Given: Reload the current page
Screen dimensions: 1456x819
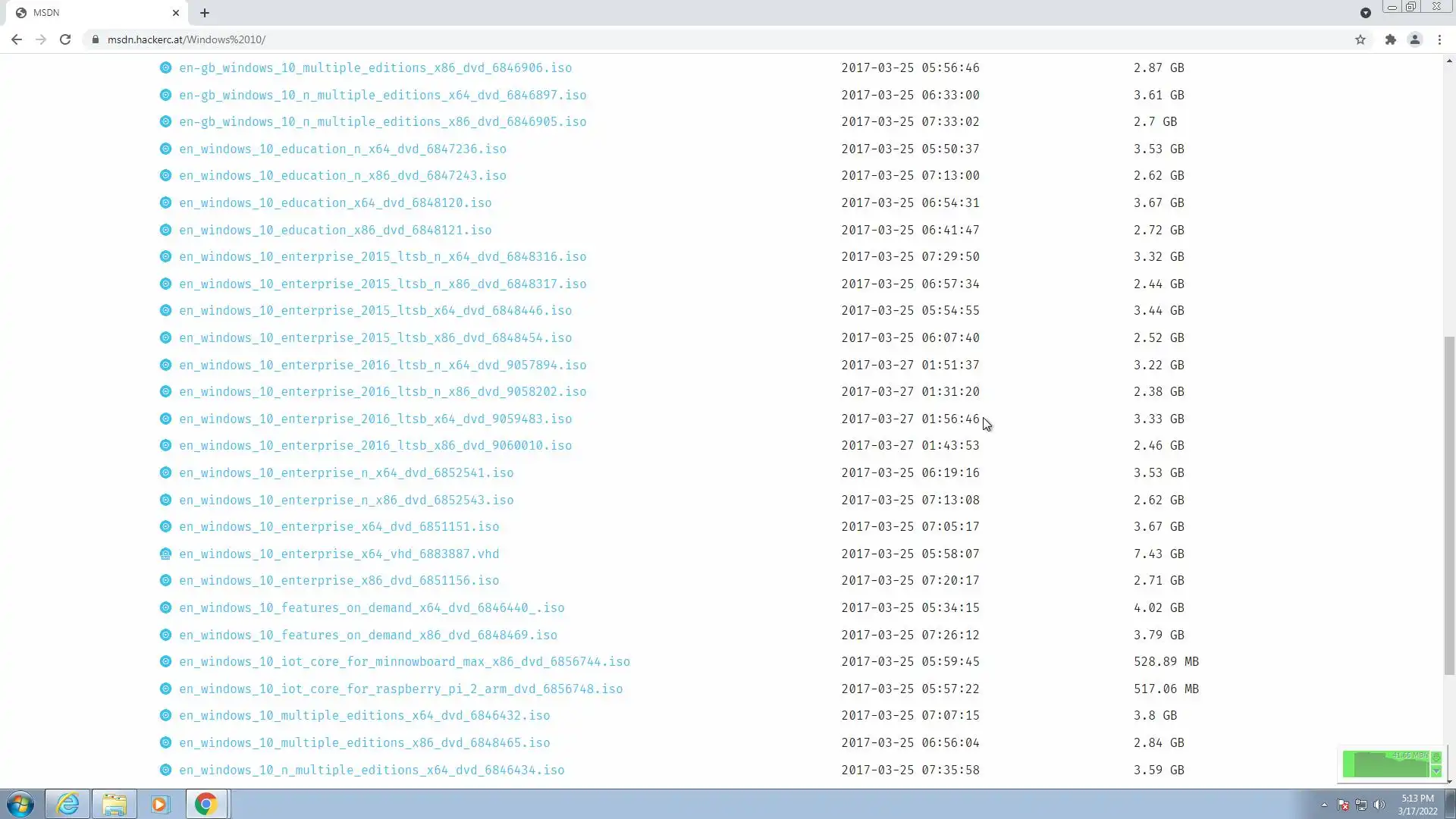Looking at the screenshot, I should point(65,39).
